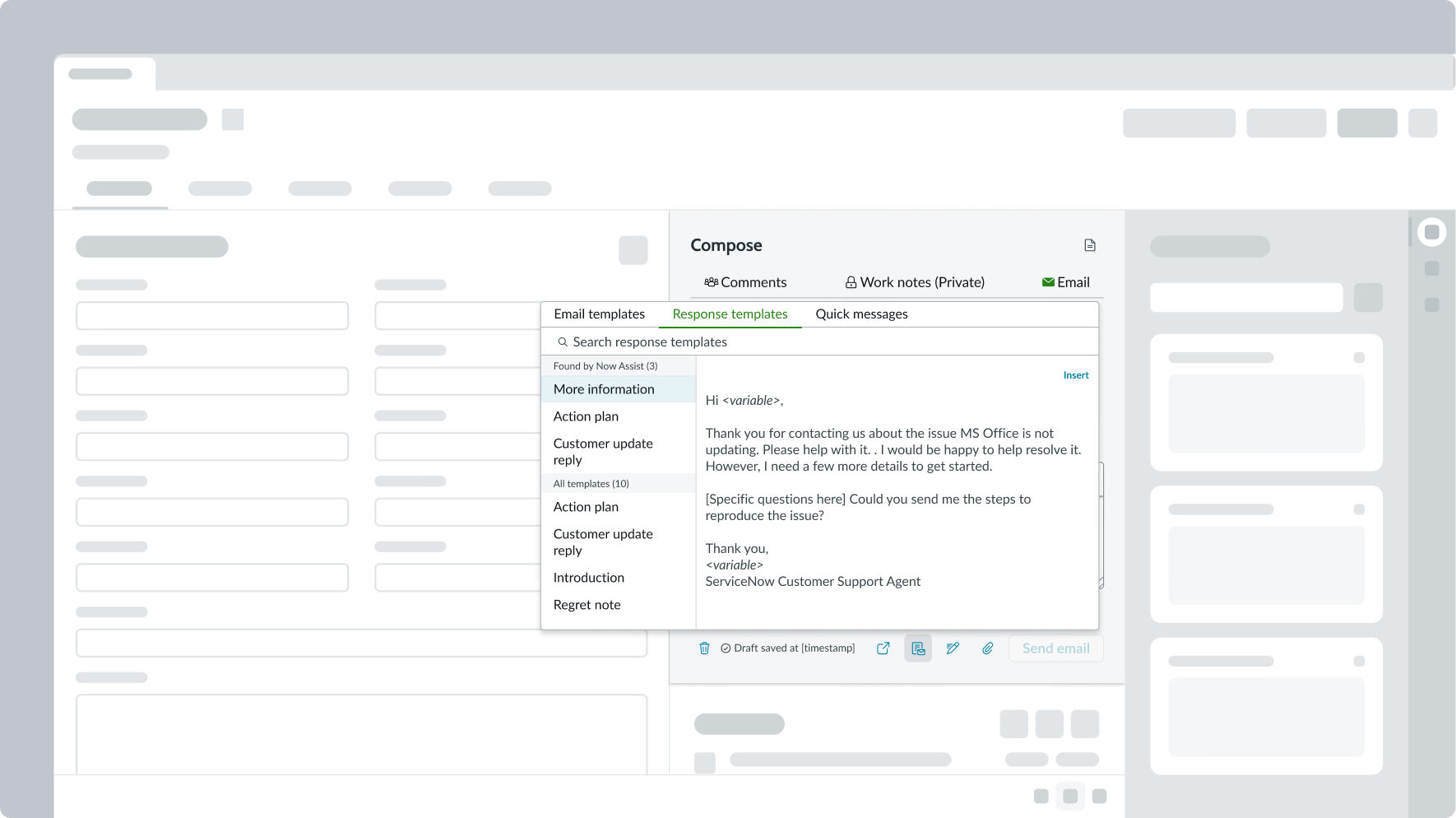Viewport: 1456px width, 818px height.
Task: Open the draft in a new window
Action: coord(883,648)
